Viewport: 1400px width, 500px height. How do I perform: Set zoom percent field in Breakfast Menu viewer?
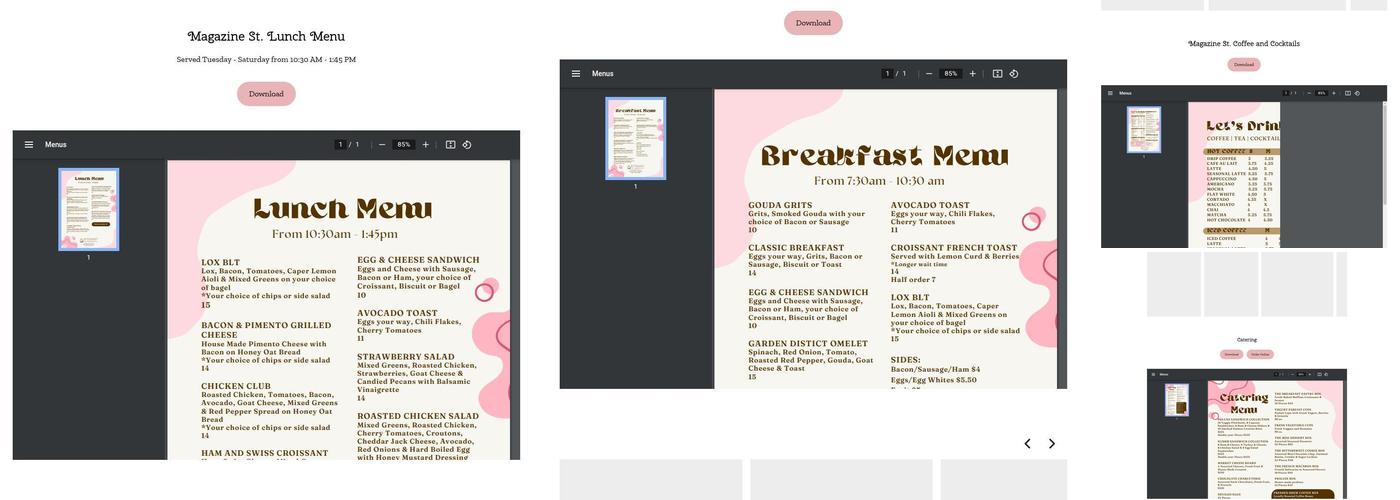pos(951,73)
